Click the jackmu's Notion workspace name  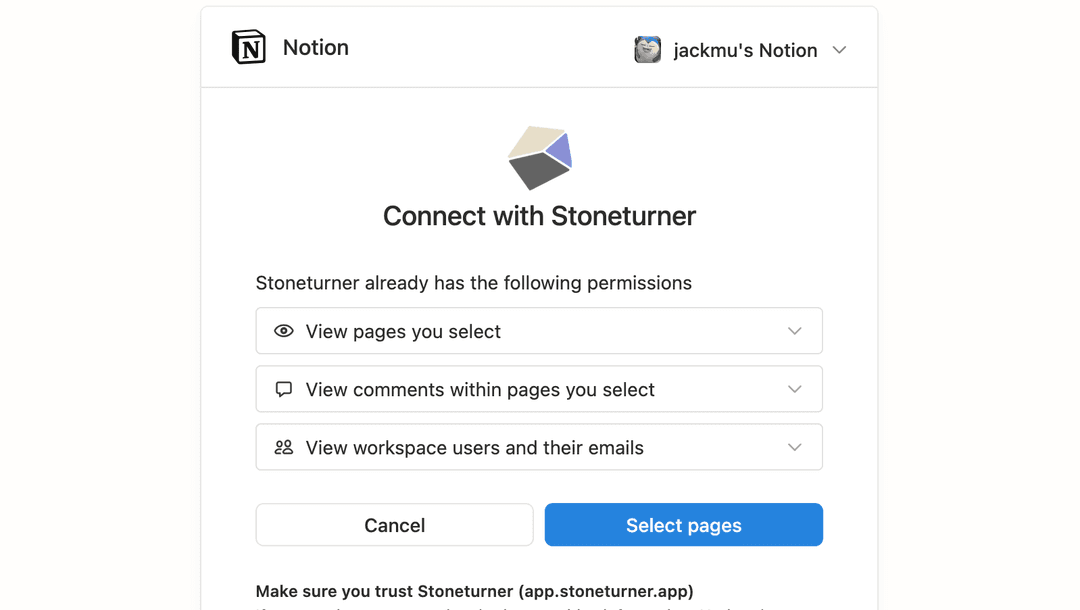(x=745, y=50)
